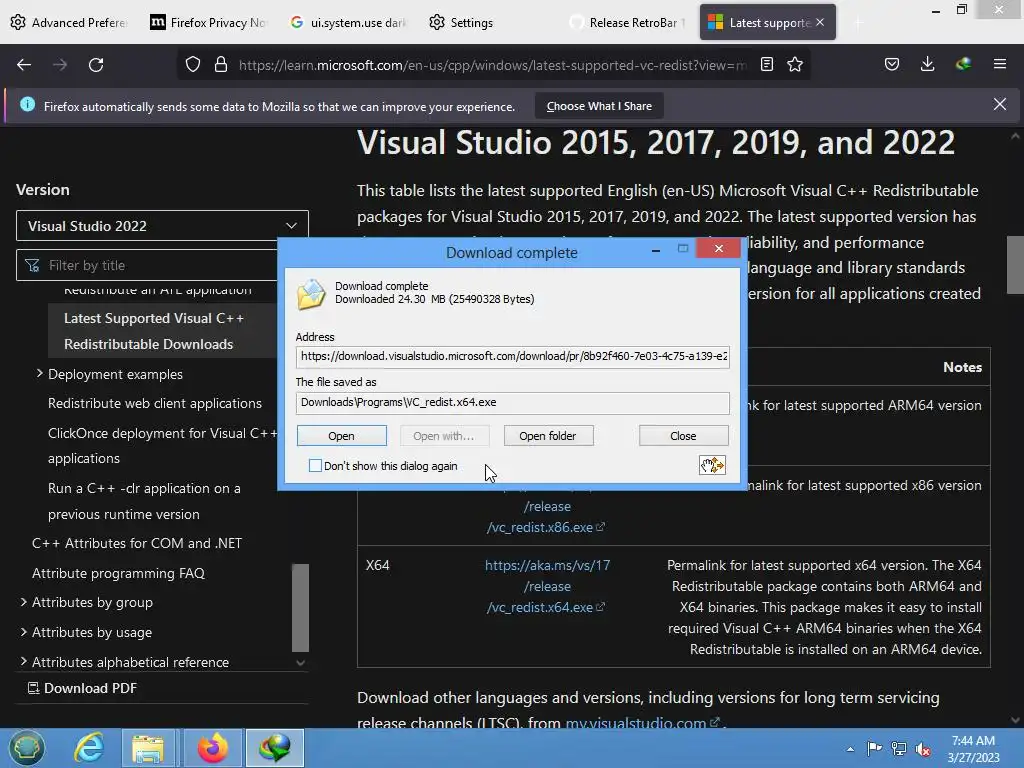Close the Latest supported tab

tap(820, 22)
